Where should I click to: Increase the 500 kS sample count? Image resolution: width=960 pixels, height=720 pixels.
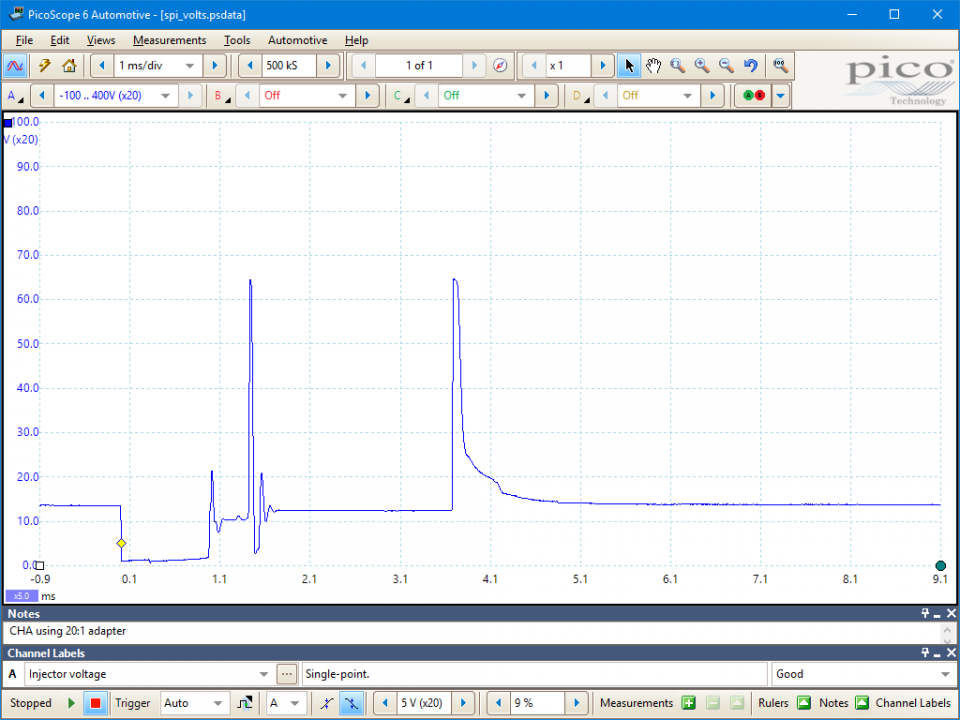click(x=328, y=66)
